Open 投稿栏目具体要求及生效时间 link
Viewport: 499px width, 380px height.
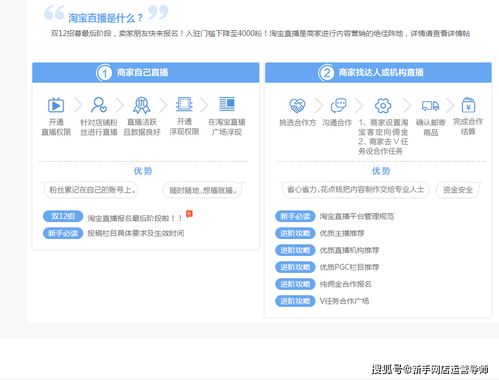pos(136,233)
